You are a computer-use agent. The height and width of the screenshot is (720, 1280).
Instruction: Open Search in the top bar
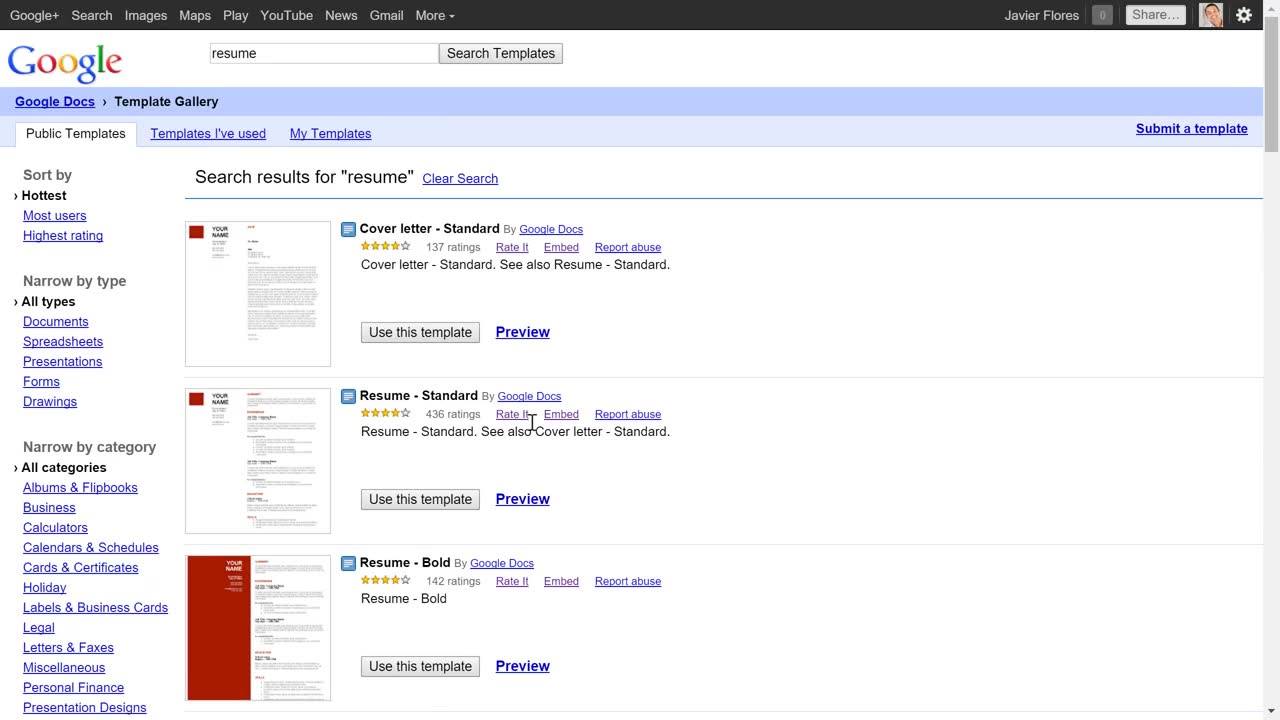pyautogui.click(x=92, y=15)
